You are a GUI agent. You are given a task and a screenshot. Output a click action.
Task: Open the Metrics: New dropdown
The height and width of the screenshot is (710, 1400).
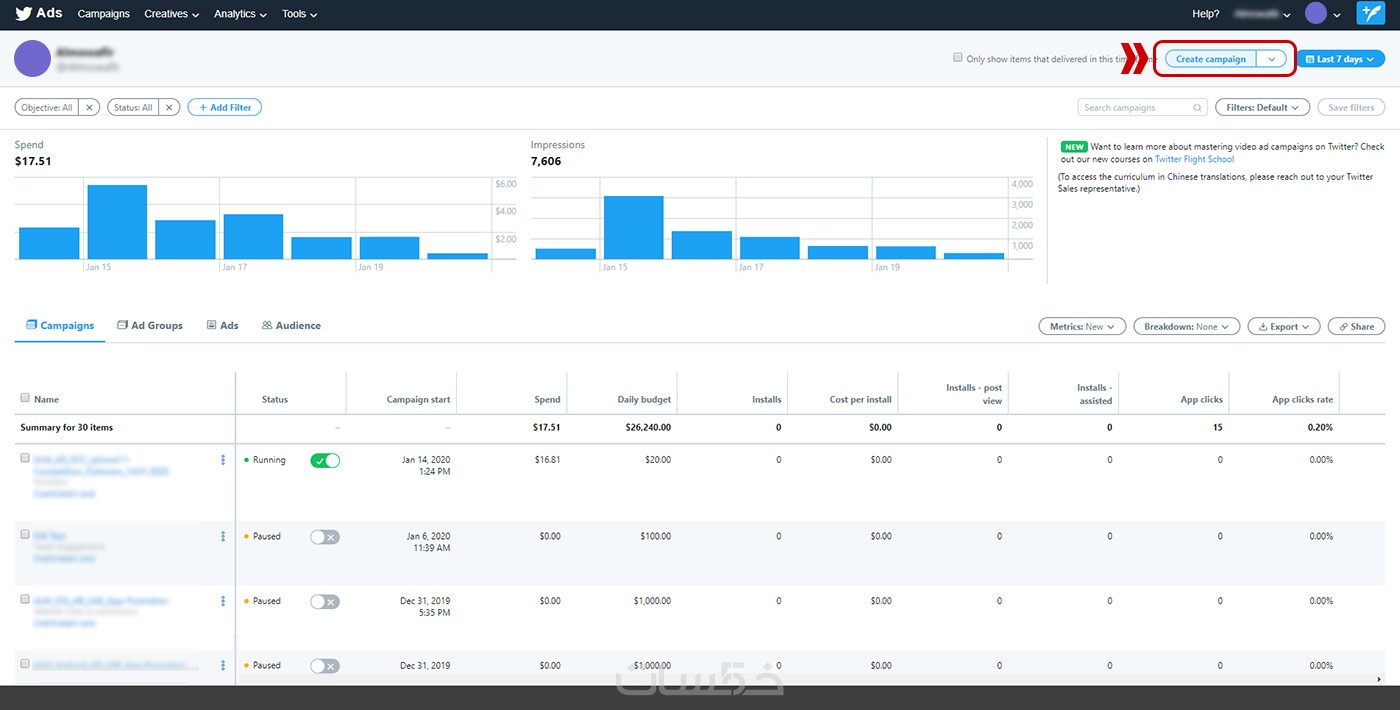(x=1082, y=326)
